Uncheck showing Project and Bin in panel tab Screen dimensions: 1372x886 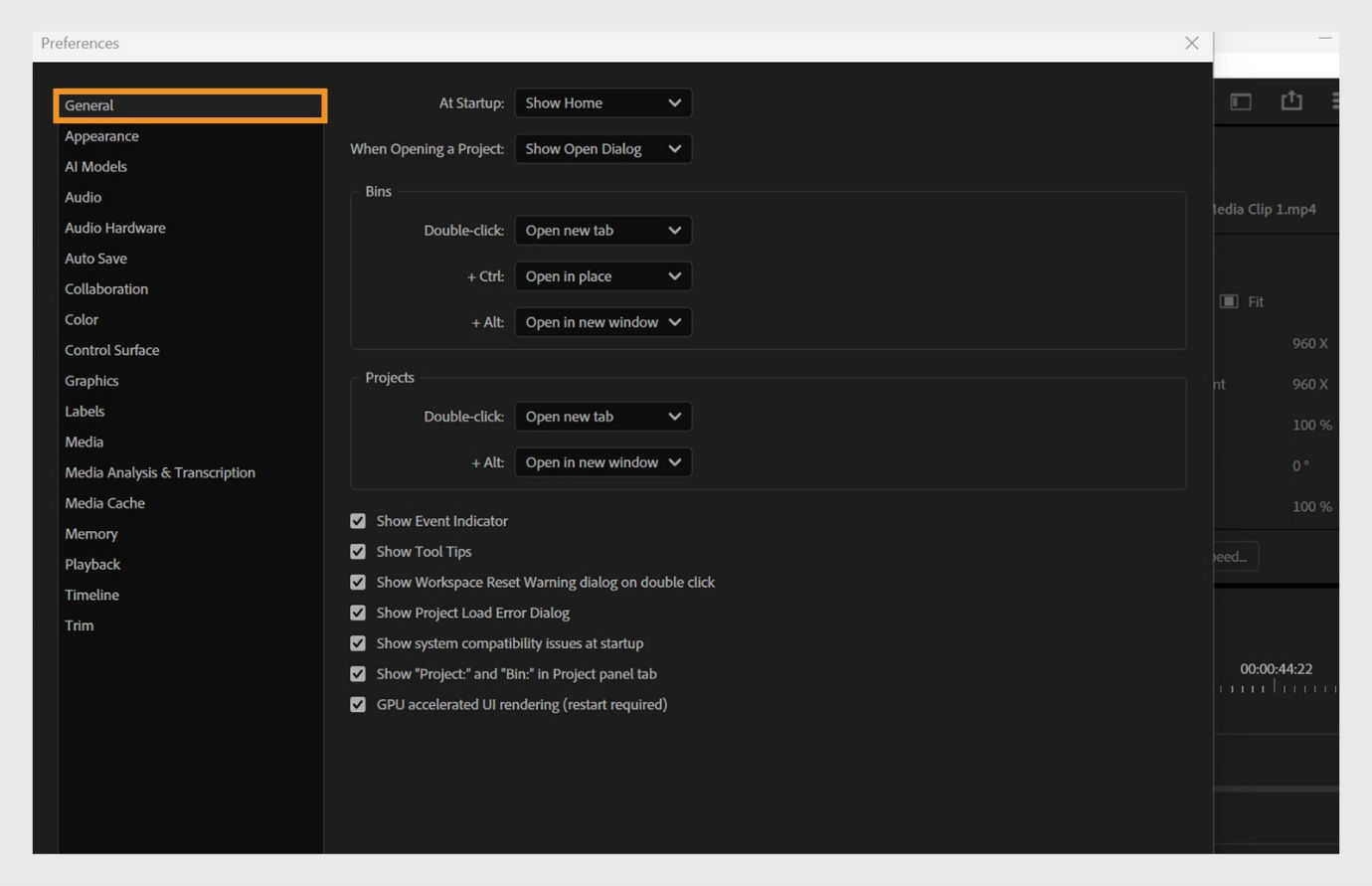pos(358,673)
